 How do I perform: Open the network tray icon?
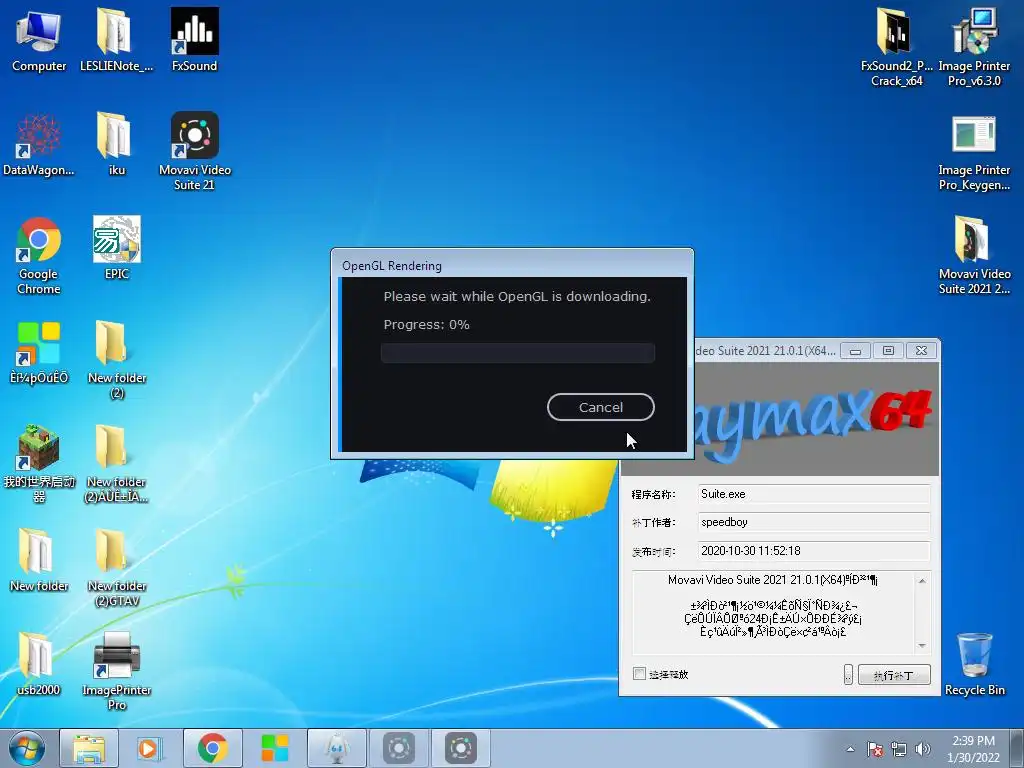[899, 749]
